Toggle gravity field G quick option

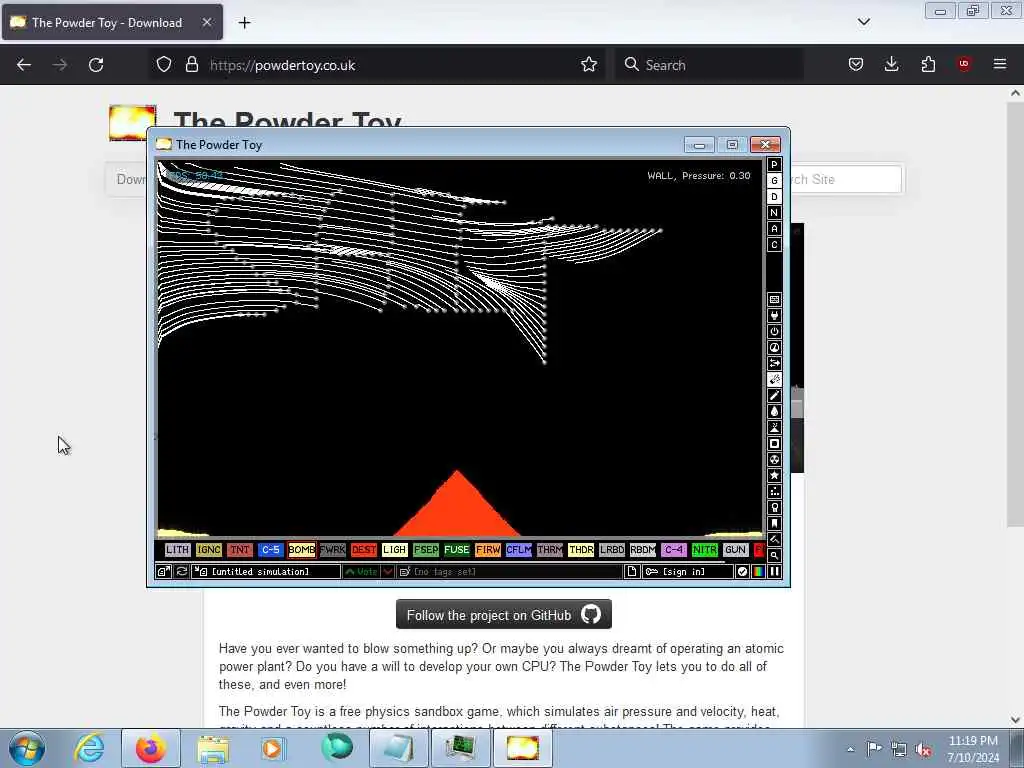point(774,181)
